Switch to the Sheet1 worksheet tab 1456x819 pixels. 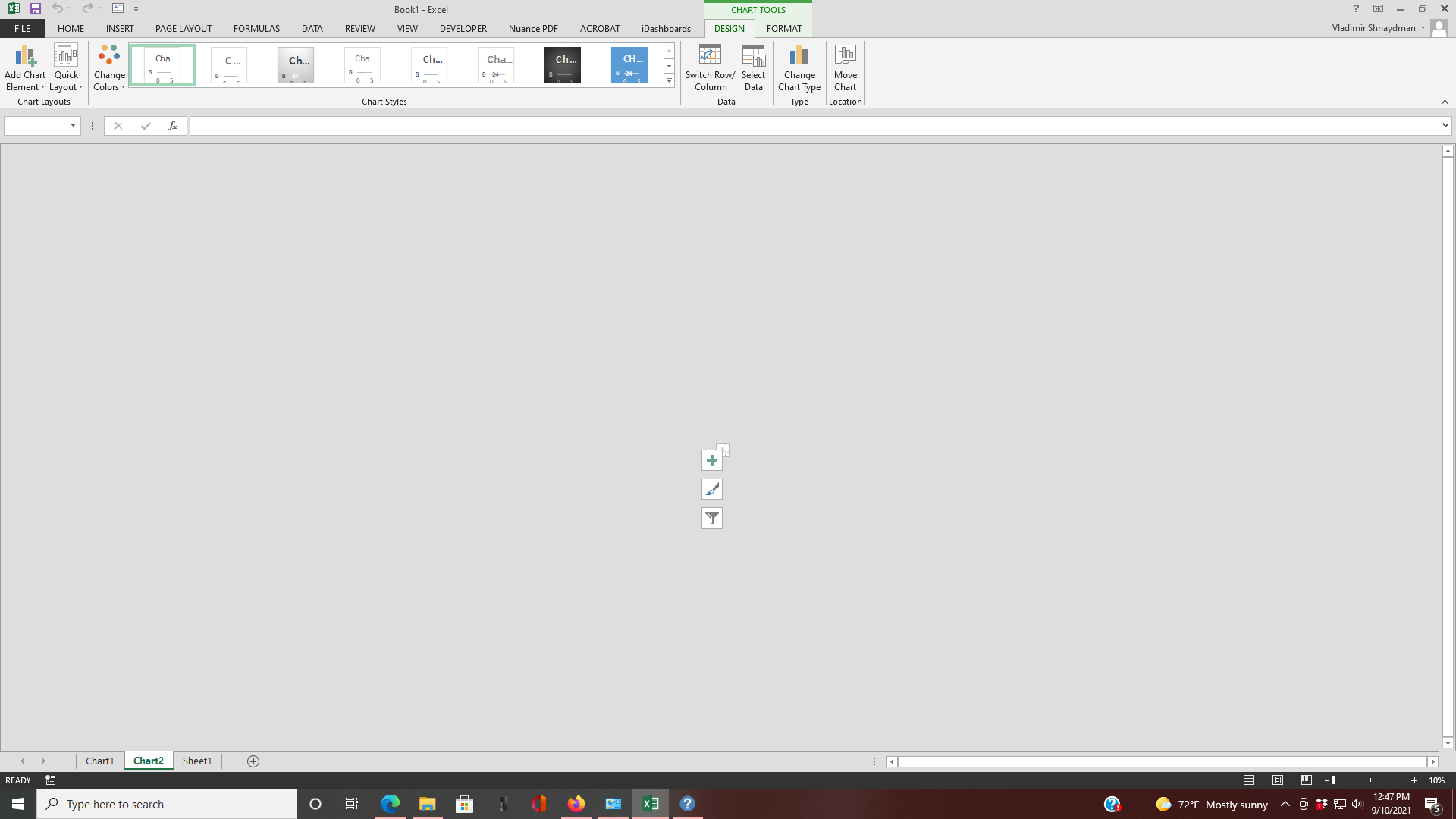point(196,761)
